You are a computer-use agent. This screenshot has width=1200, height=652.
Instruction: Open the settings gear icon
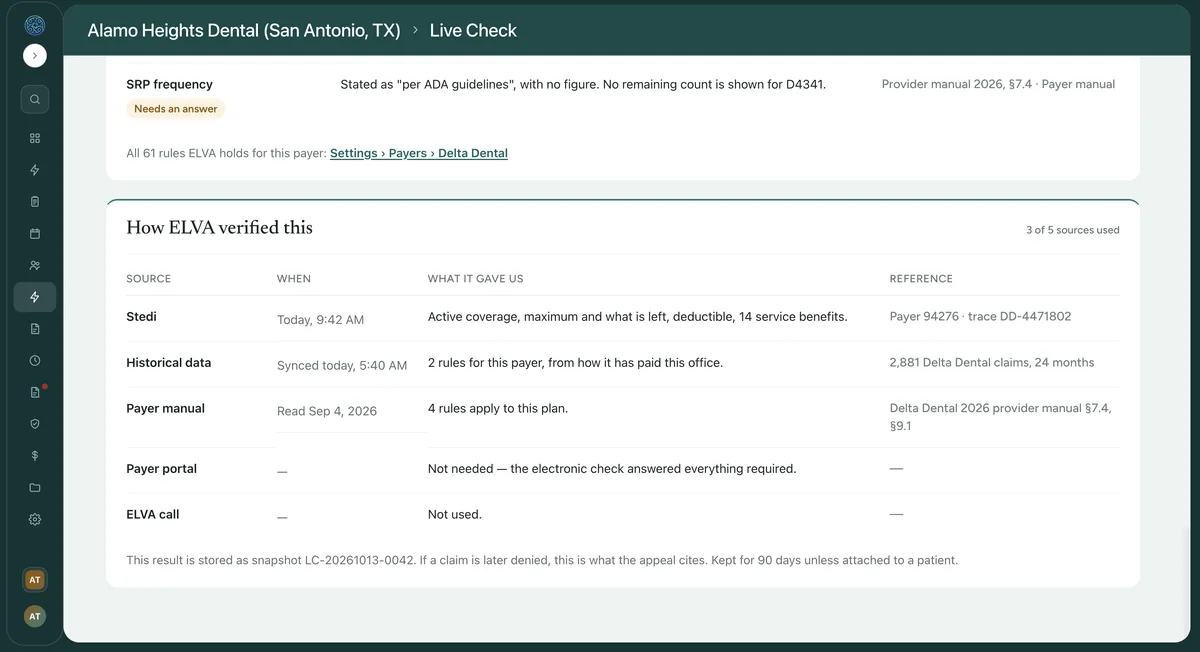point(35,519)
